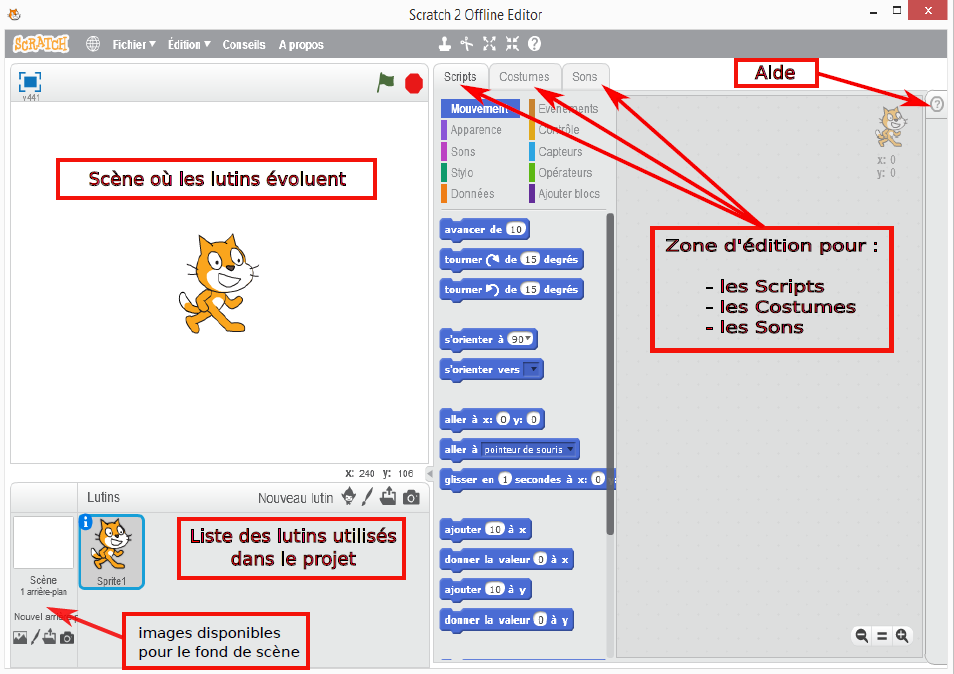Image resolution: width=954 pixels, height=674 pixels.
Task: Switch stage to full screen mode
Action: click(x=30, y=82)
